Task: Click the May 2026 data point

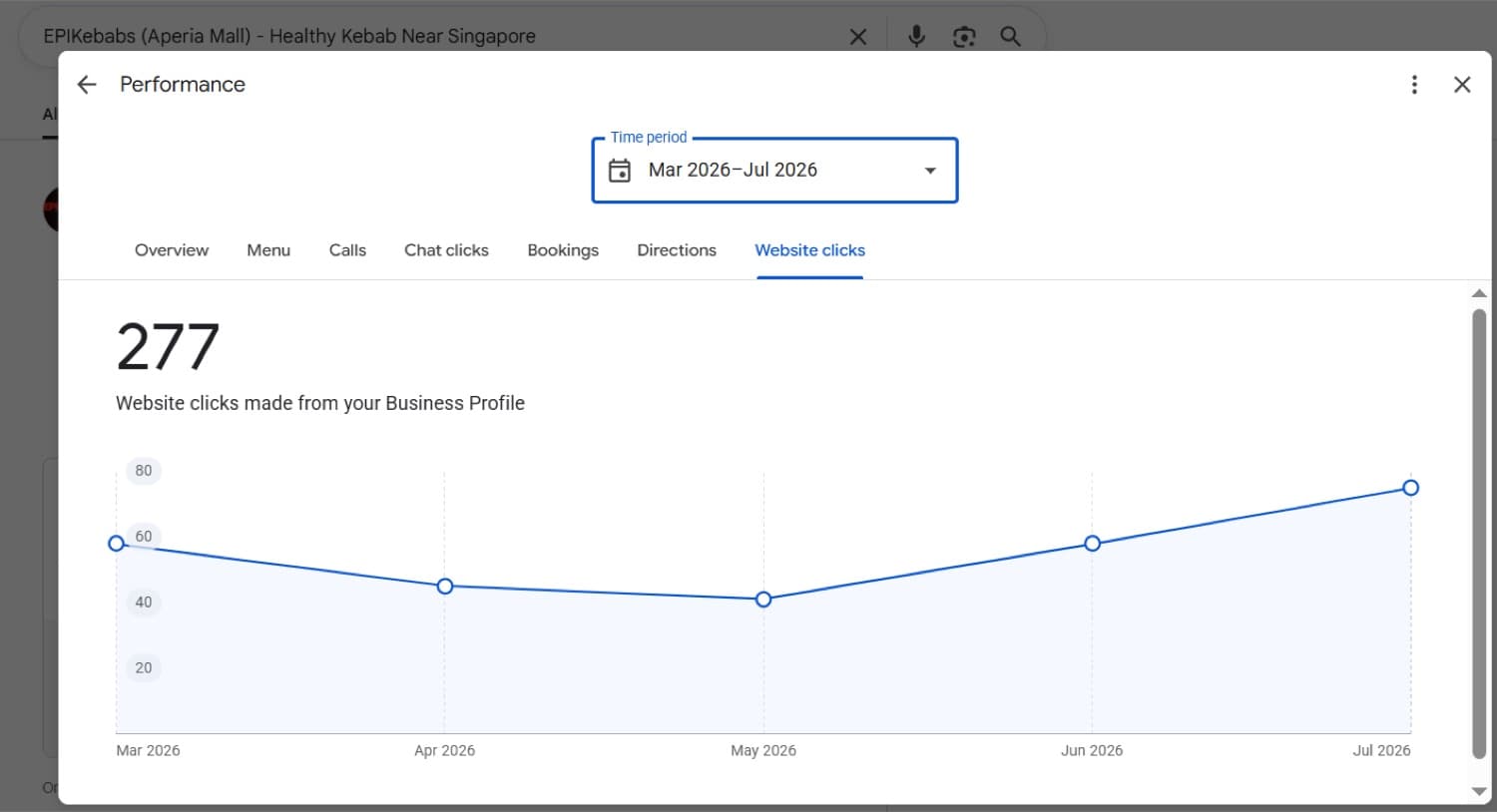Action: pyautogui.click(x=763, y=600)
